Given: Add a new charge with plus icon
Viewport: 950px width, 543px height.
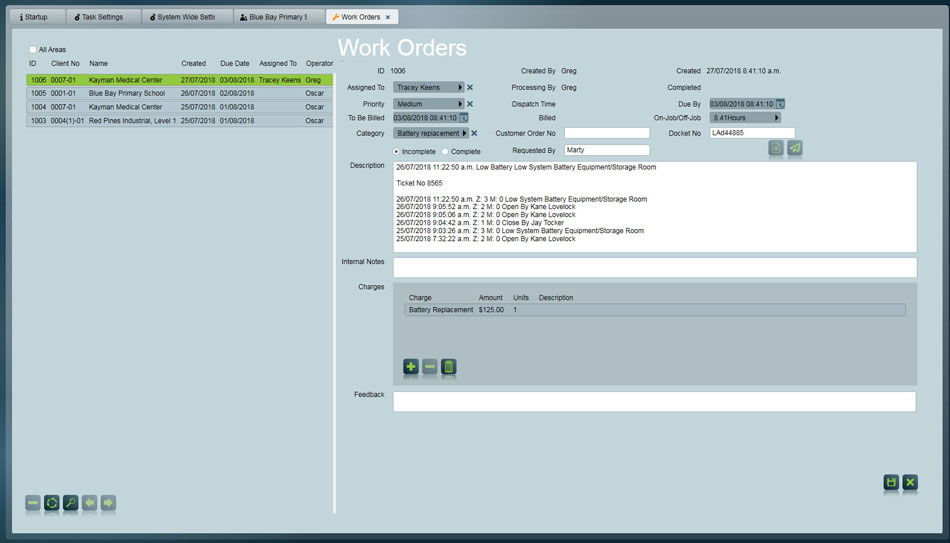Looking at the screenshot, I should click(x=411, y=367).
